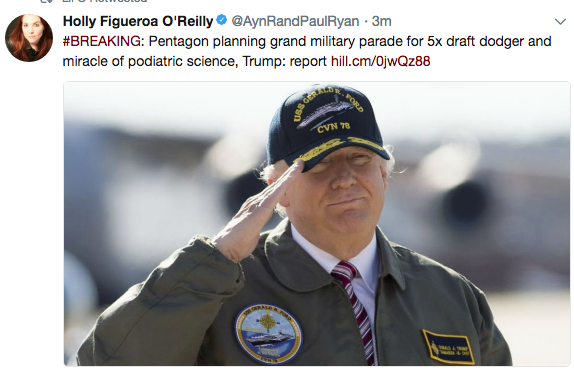574x370 pixels.
Task: Open the Holly Figueroa O'Reilly name link
Action: pos(138,21)
